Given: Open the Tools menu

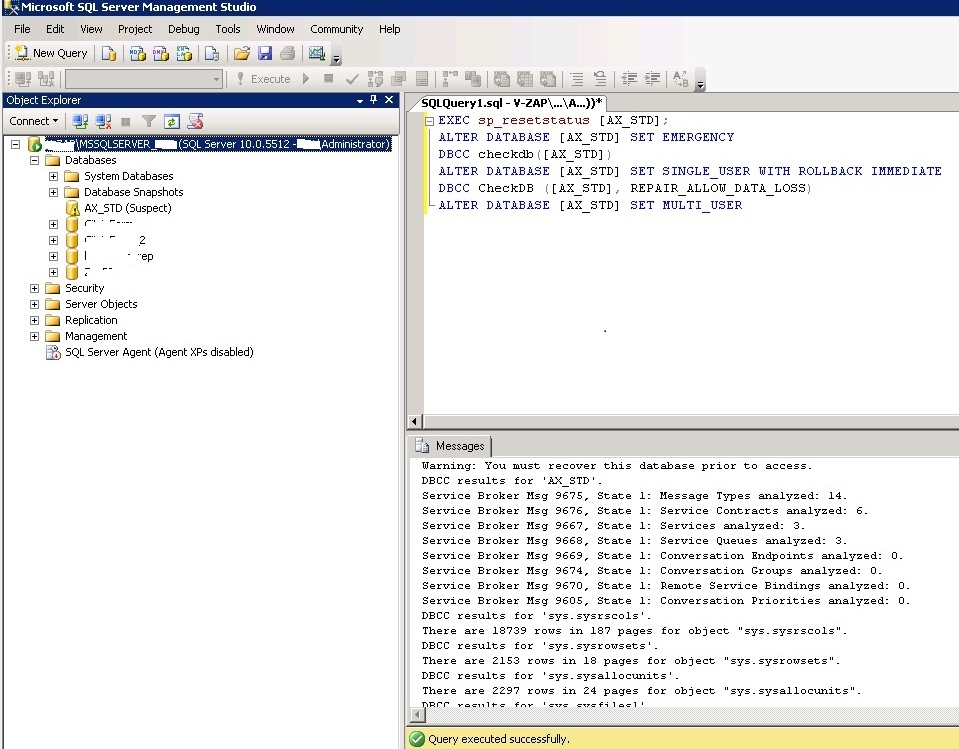Looking at the screenshot, I should tap(228, 29).
